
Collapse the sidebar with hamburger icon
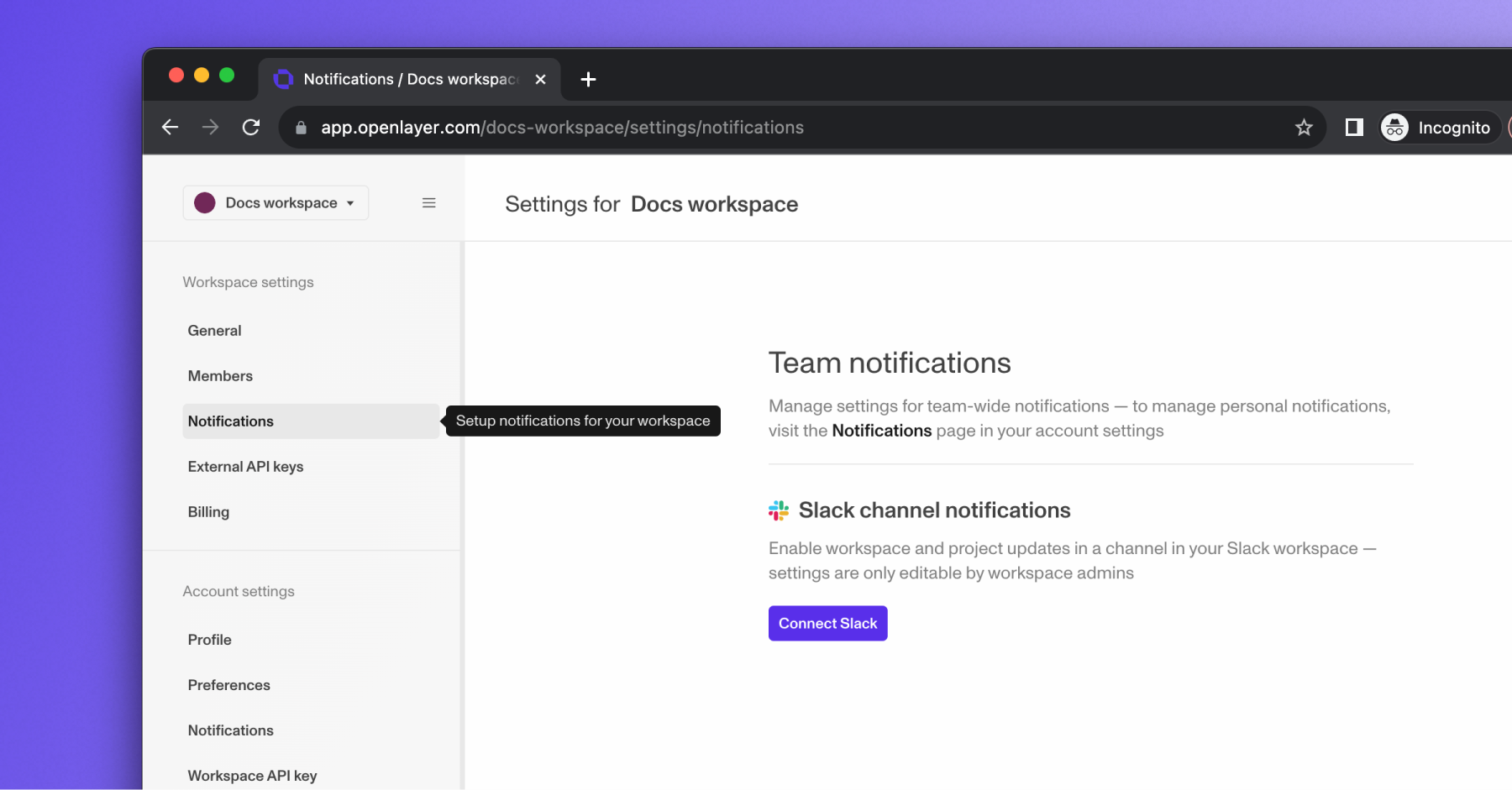click(x=428, y=203)
